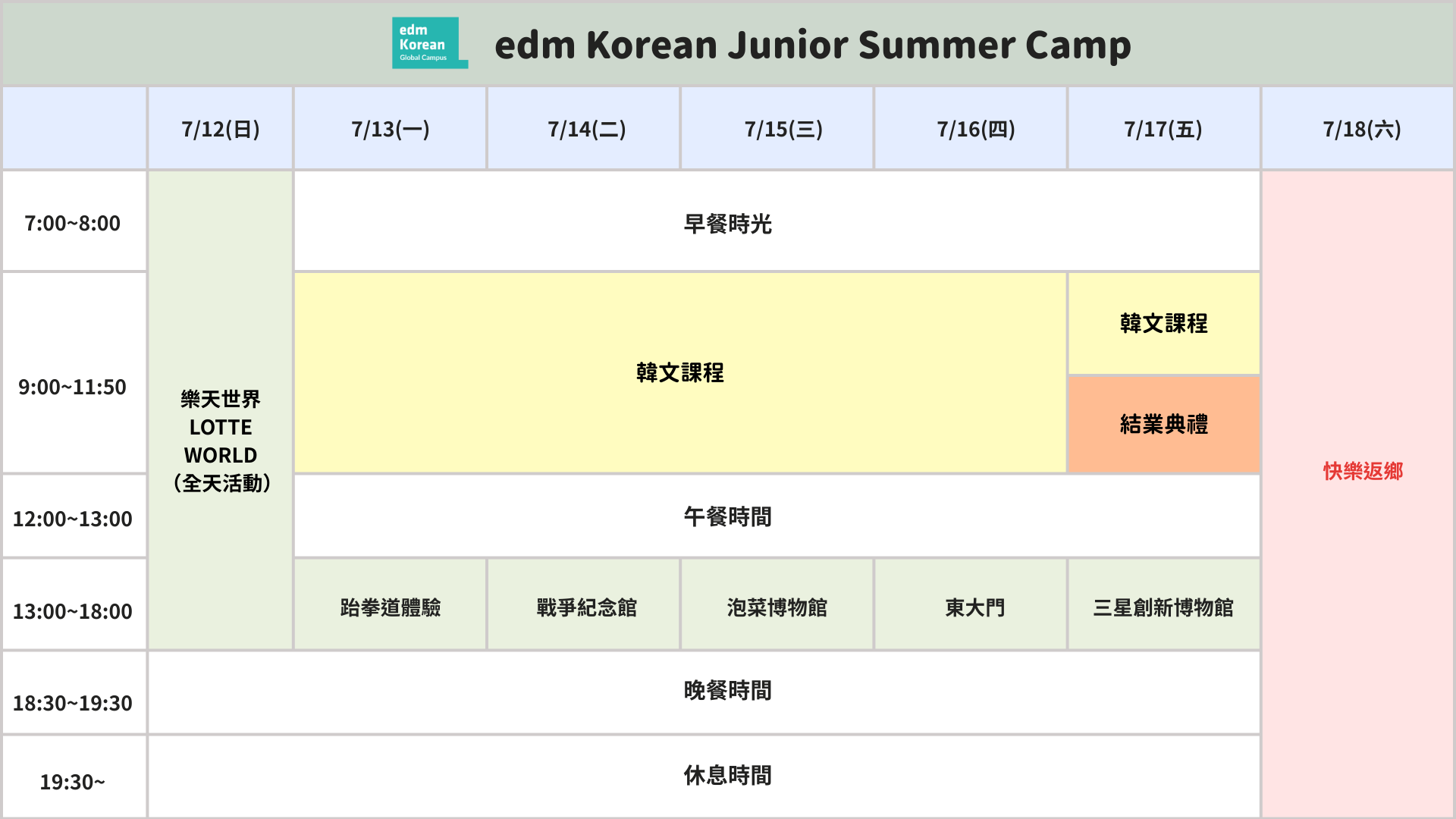Click the 午餐時間 lunch cell
The image size is (1456, 819).
[x=727, y=516]
